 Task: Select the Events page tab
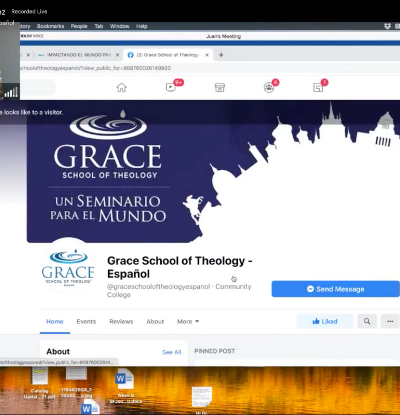[86, 321]
